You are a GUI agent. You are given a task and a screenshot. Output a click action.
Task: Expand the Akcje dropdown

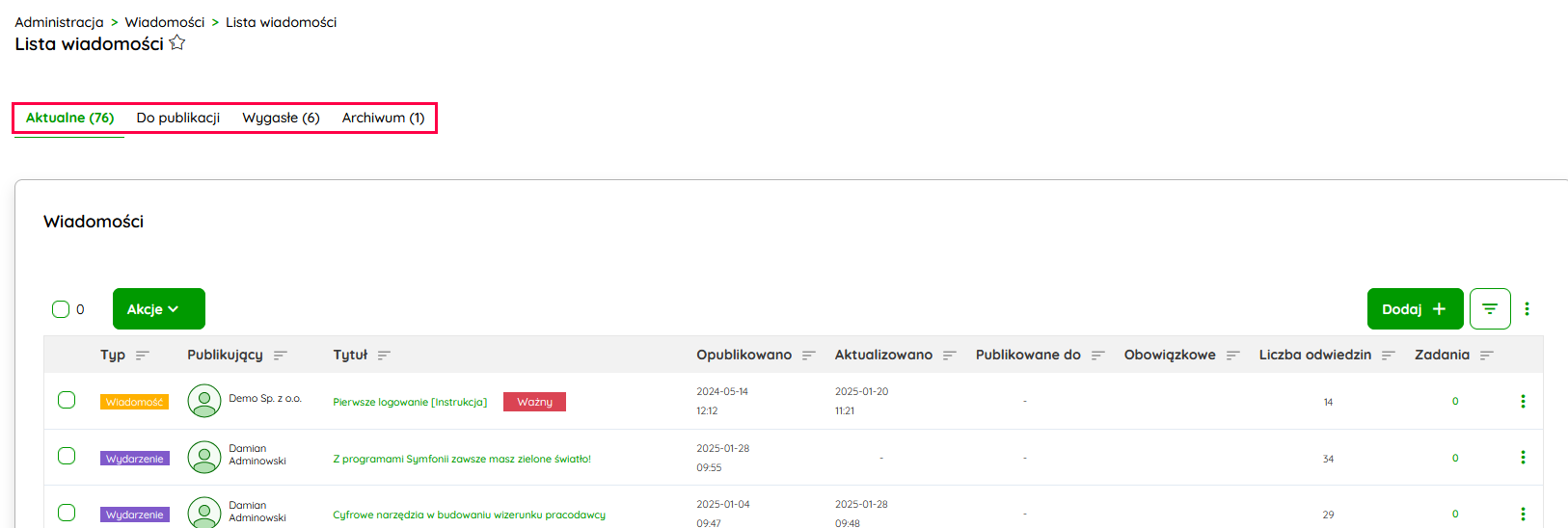158,309
